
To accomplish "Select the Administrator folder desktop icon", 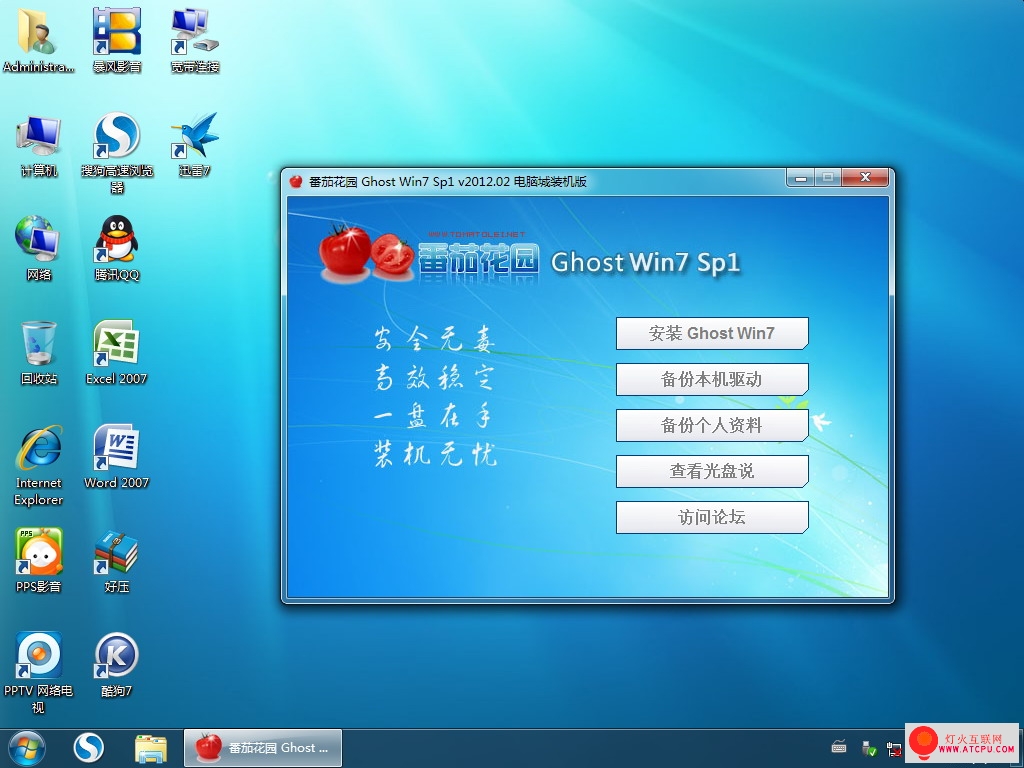I will coord(38,39).
